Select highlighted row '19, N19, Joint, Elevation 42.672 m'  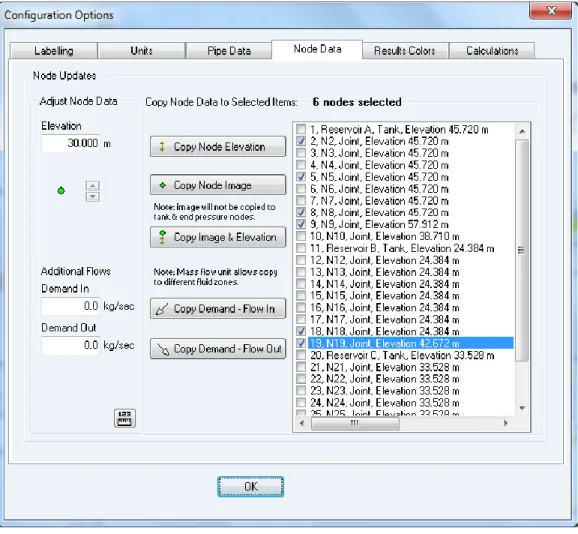point(411,343)
